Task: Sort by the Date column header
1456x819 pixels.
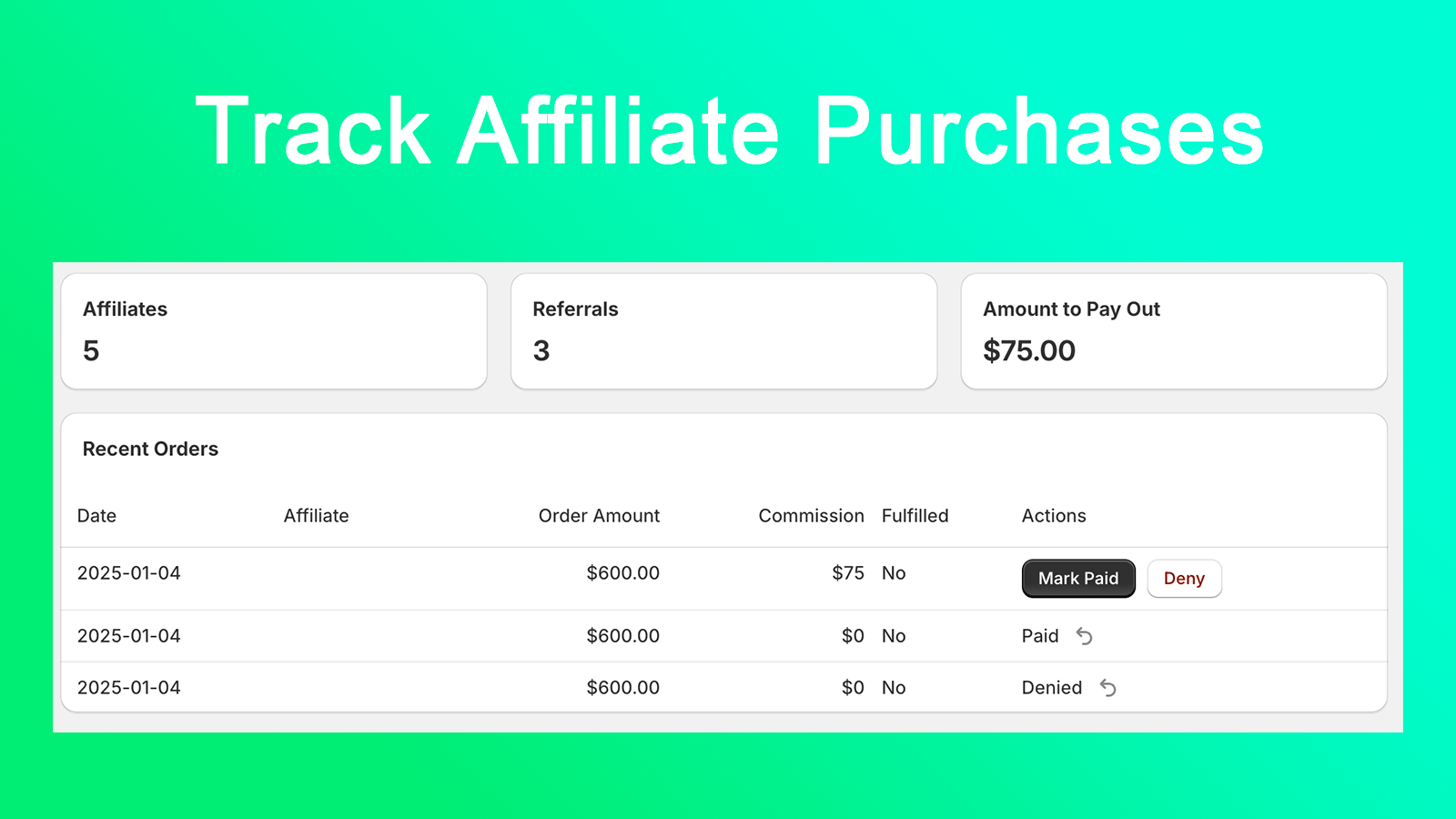Action: pos(96,516)
